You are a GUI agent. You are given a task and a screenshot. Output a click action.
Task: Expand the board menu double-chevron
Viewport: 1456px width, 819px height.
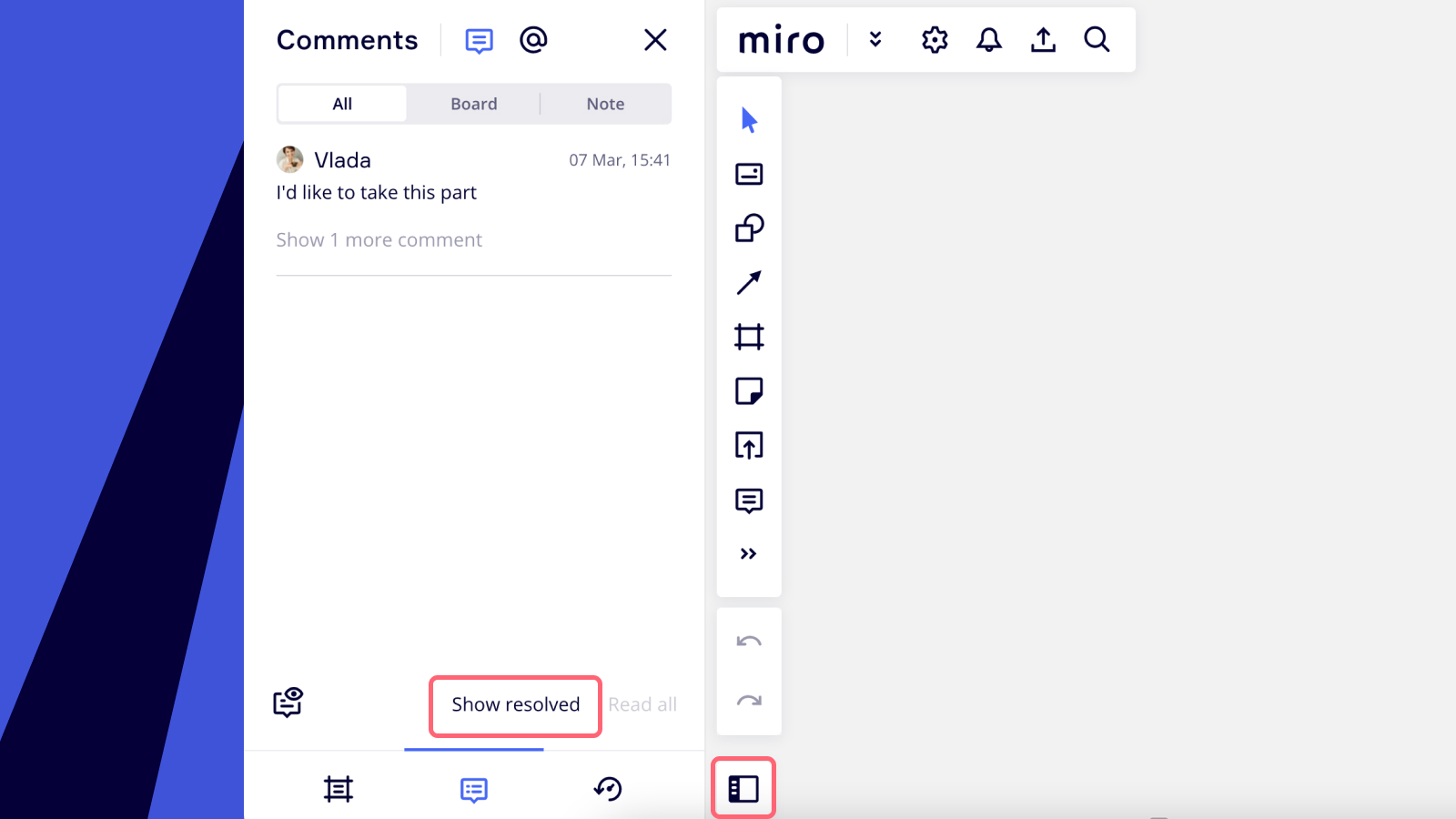pos(875,40)
